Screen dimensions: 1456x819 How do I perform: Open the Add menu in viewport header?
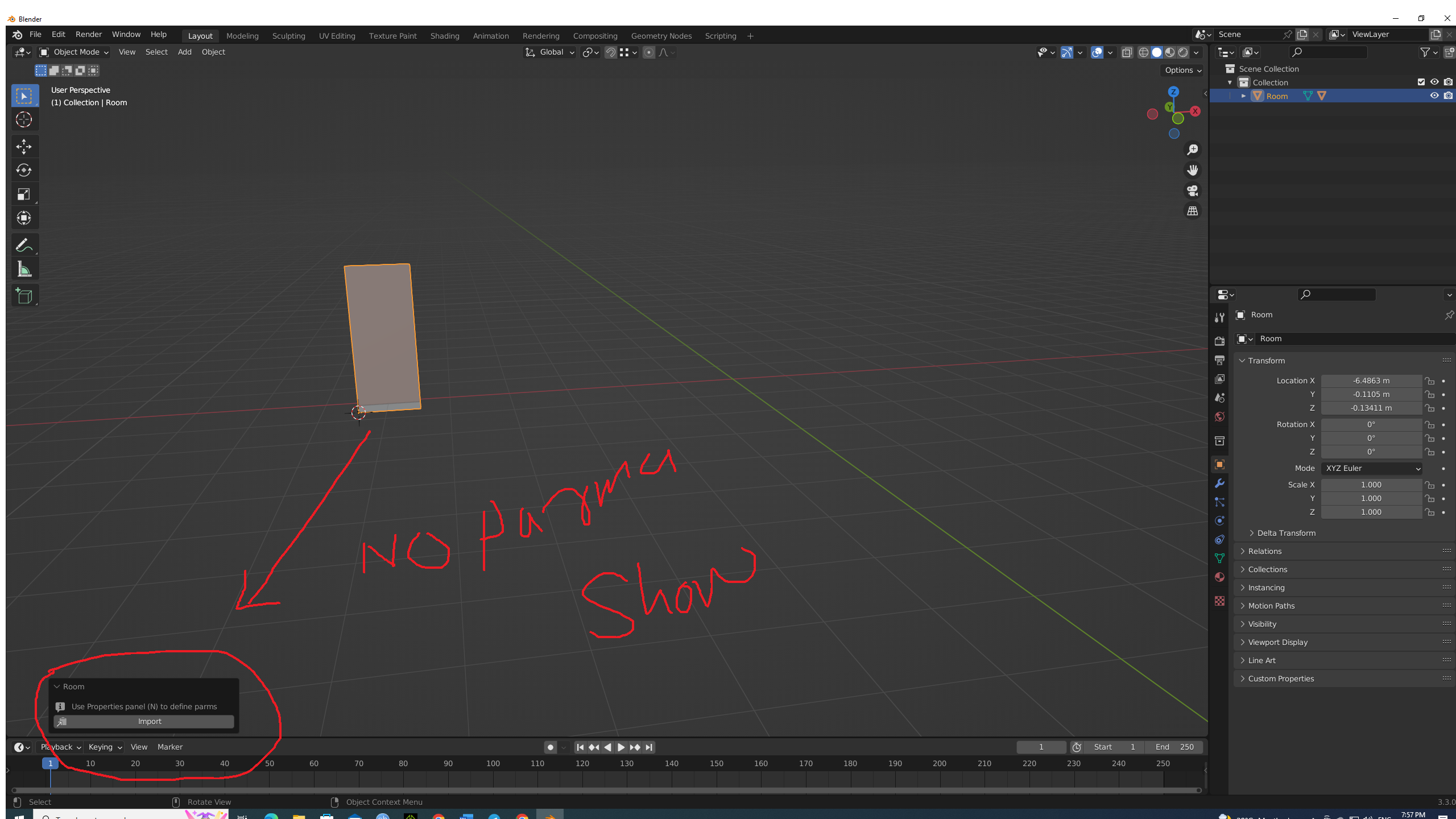click(184, 52)
